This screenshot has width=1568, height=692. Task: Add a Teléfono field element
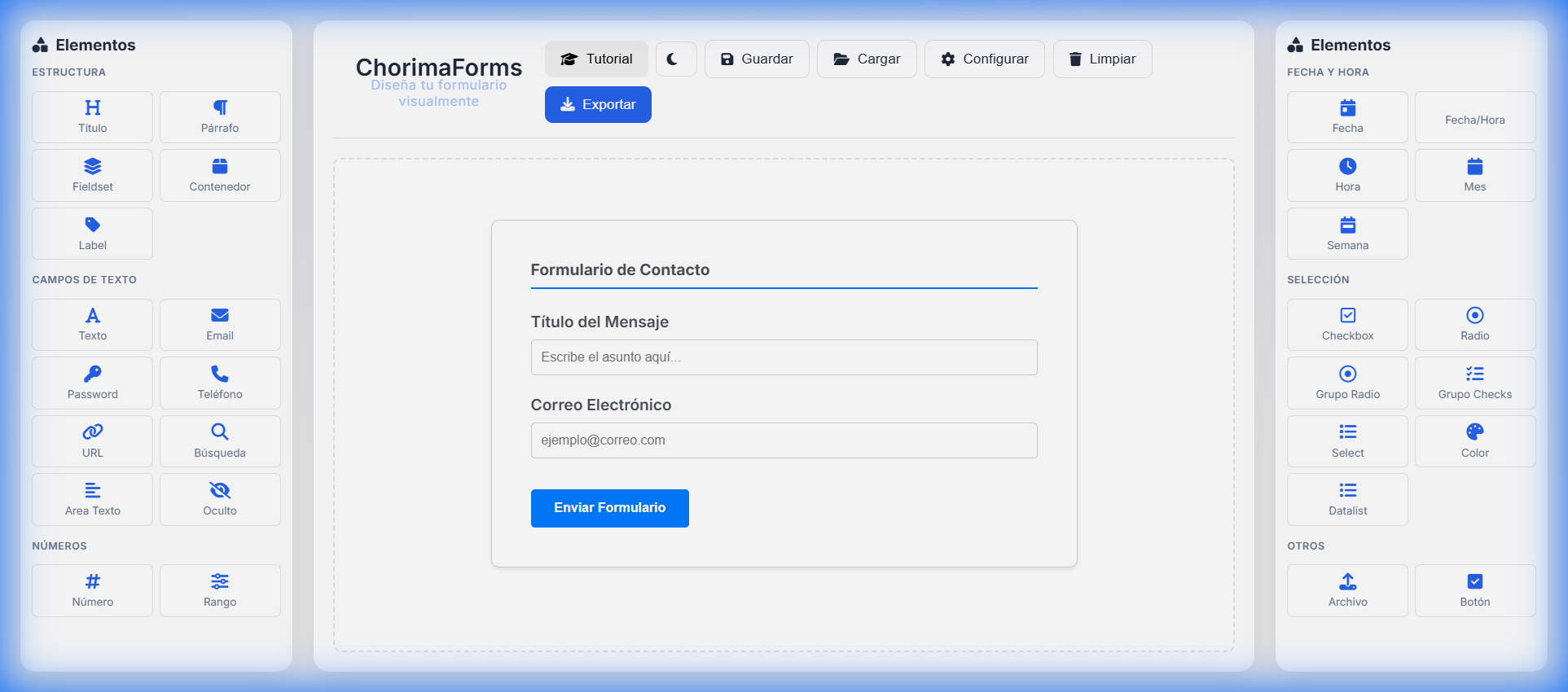tap(220, 383)
